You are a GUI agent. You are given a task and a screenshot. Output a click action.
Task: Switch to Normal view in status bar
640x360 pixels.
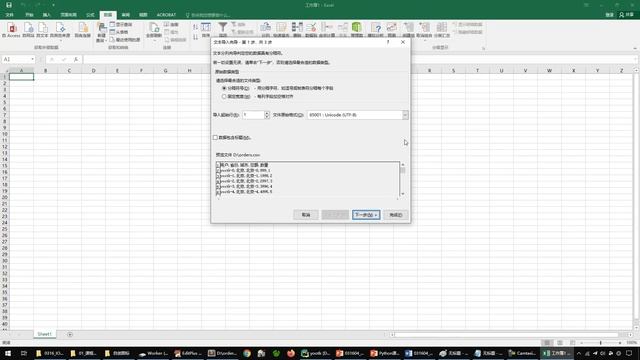[547, 343]
